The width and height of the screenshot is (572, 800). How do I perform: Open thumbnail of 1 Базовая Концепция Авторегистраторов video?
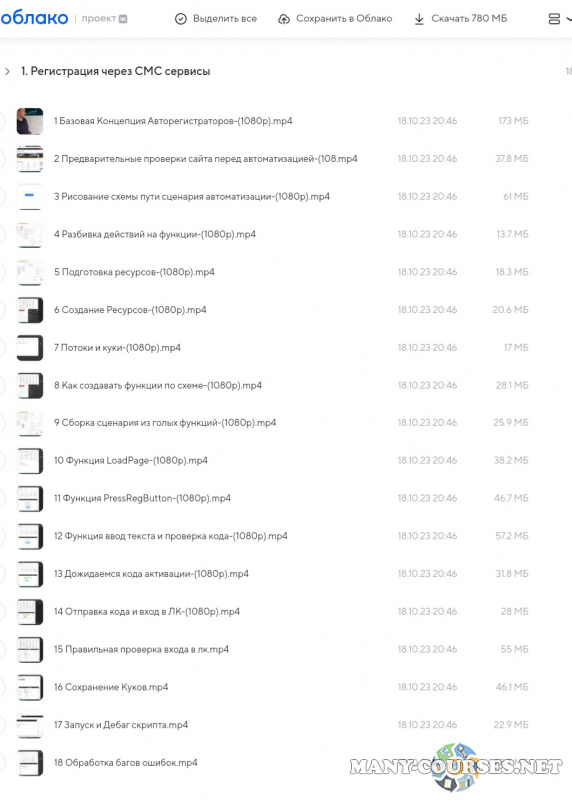tap(30, 121)
